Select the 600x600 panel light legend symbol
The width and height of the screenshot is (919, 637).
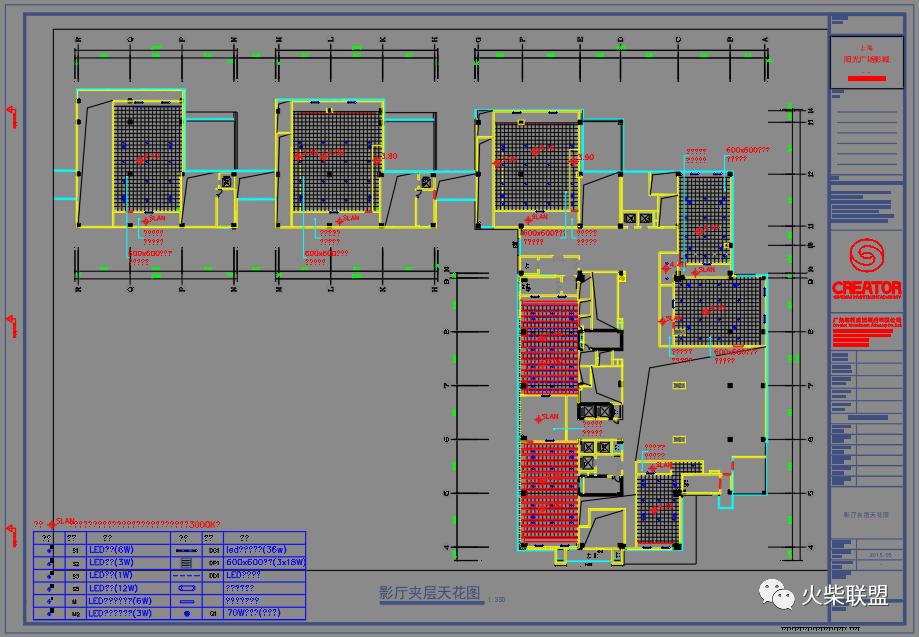(x=186, y=563)
